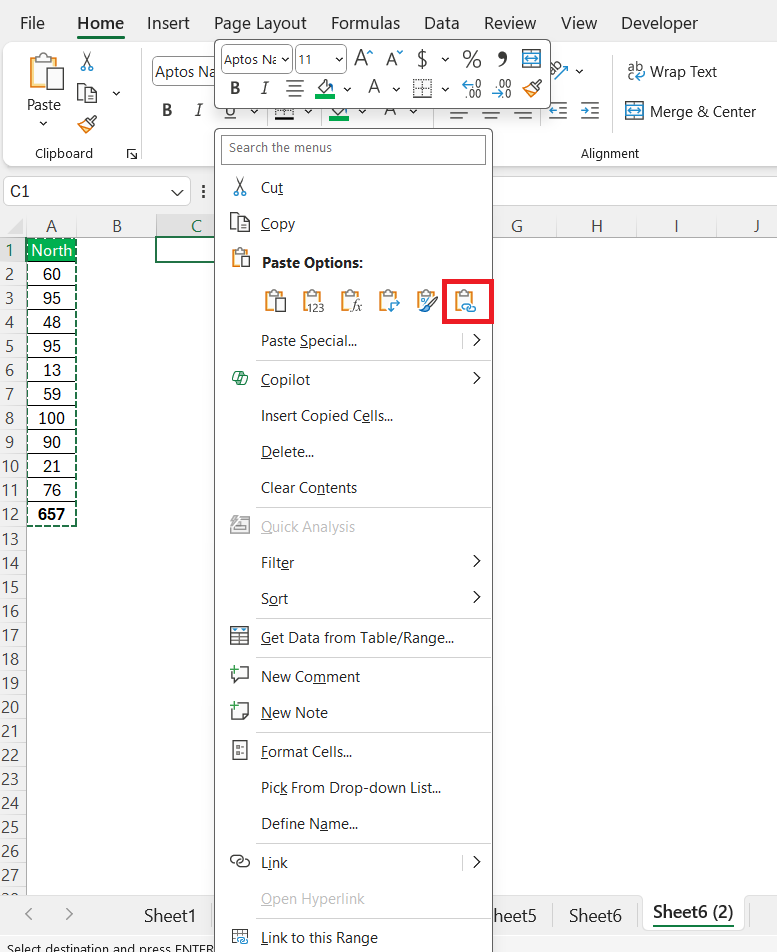Screen dimensions: 777x952
Task: Expand the Copy dropdown arrow in ribbon
Action: coord(117,94)
